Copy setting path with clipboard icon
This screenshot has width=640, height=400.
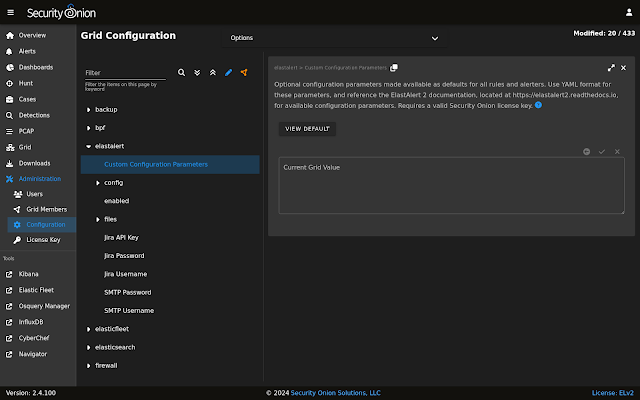pyautogui.click(x=393, y=68)
